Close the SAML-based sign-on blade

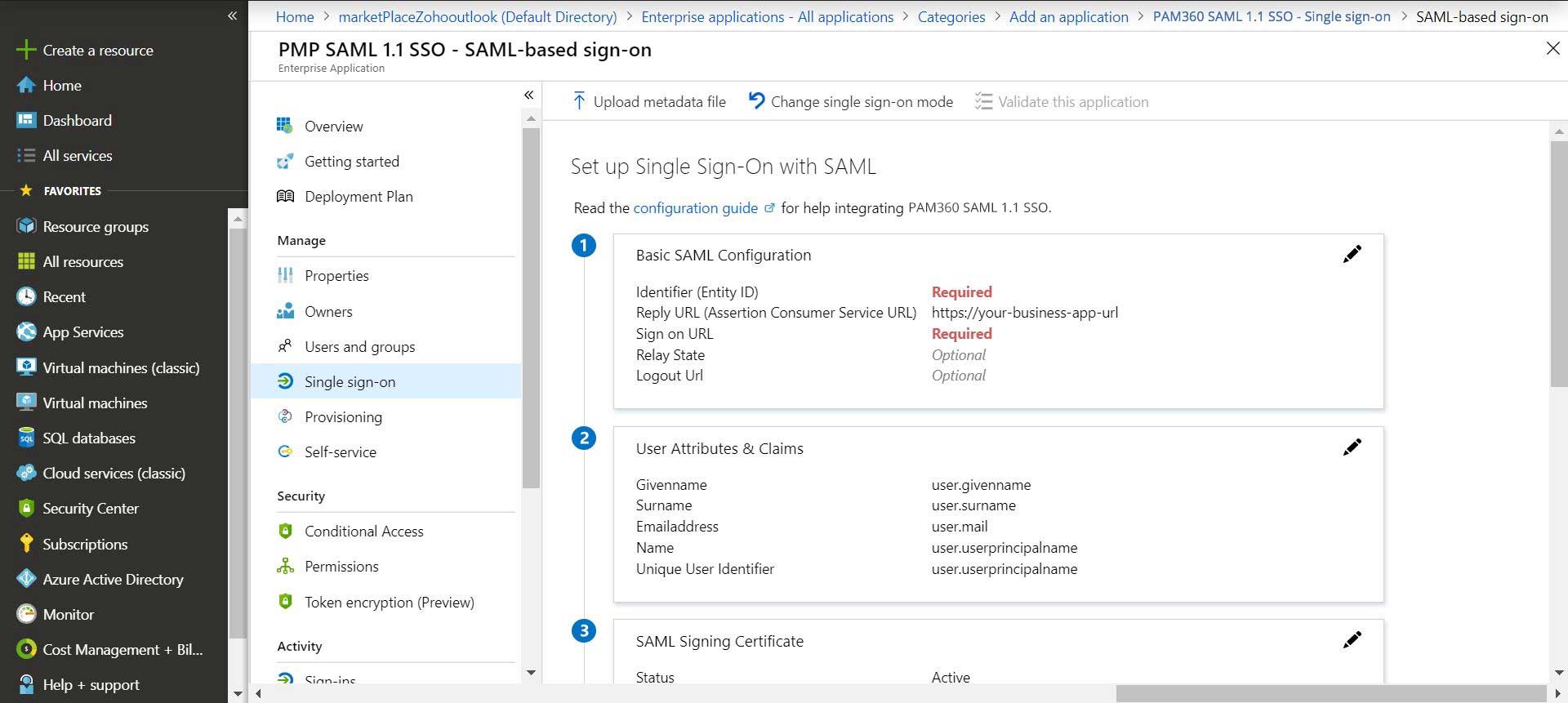pyautogui.click(x=1552, y=49)
